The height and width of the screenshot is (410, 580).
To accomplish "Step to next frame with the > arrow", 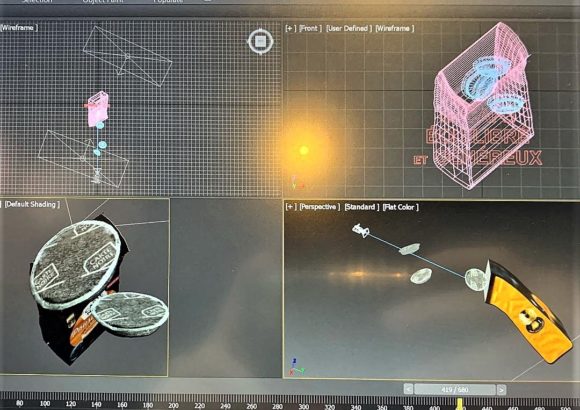I will click(501, 390).
